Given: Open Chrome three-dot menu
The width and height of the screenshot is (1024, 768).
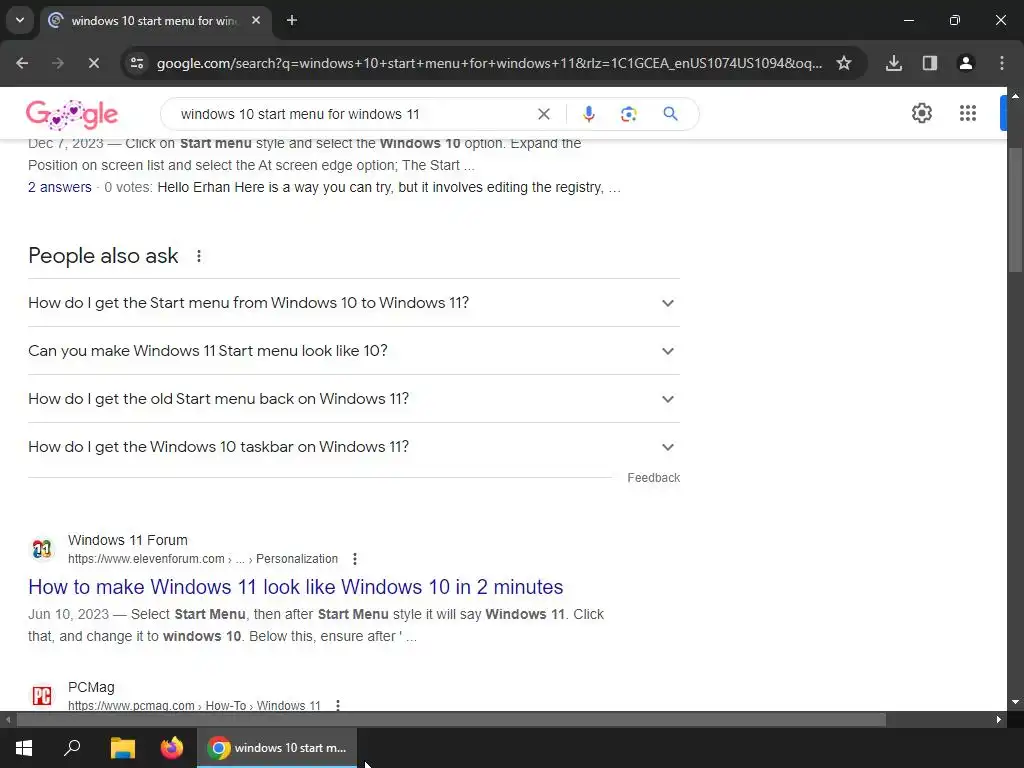Looking at the screenshot, I should [1002, 63].
